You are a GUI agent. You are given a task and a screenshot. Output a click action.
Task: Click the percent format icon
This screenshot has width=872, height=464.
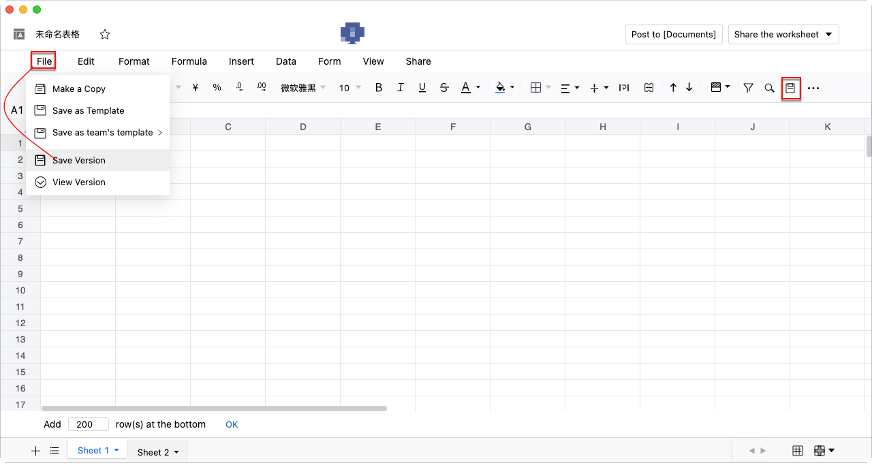pos(217,88)
